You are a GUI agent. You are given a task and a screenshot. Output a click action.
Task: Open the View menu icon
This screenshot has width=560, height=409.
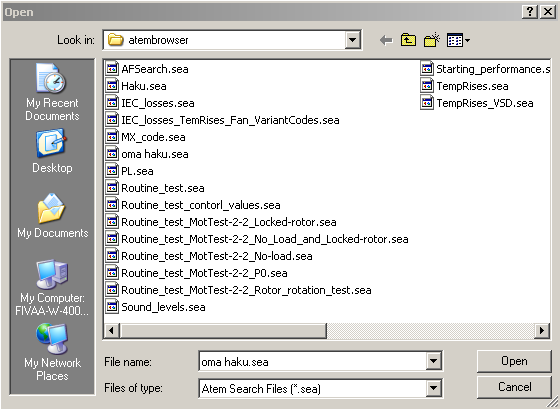(458, 40)
